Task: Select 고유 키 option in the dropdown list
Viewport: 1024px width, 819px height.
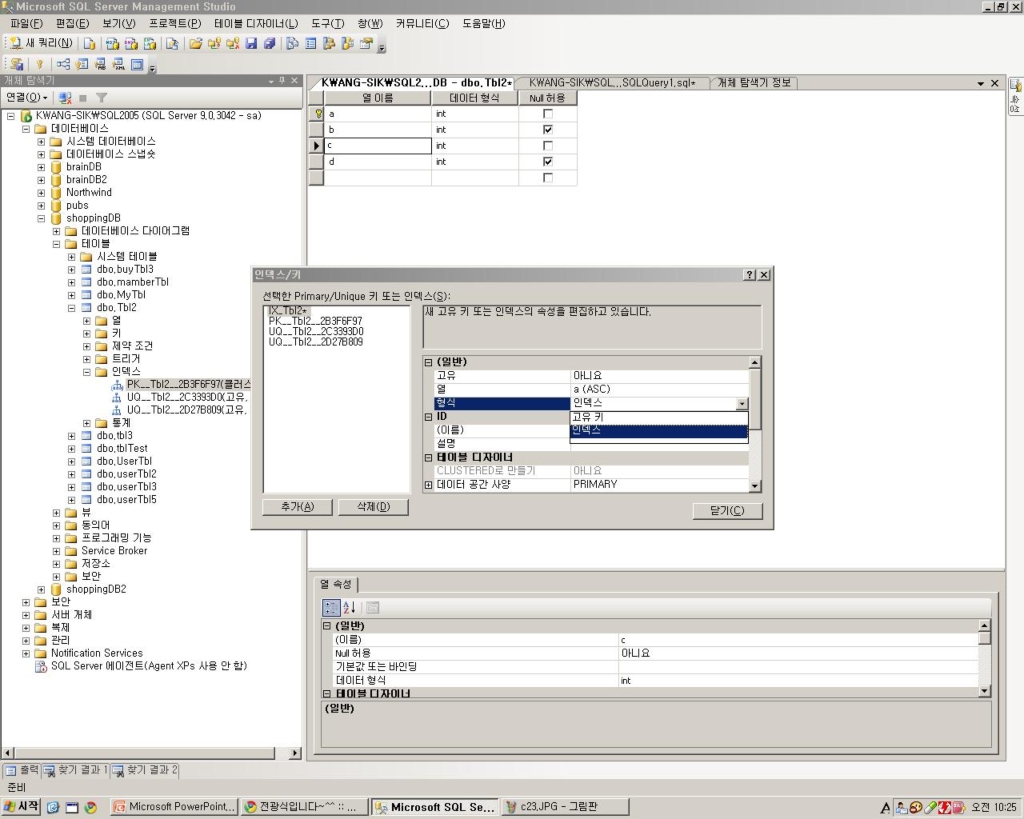Action: click(x=658, y=417)
